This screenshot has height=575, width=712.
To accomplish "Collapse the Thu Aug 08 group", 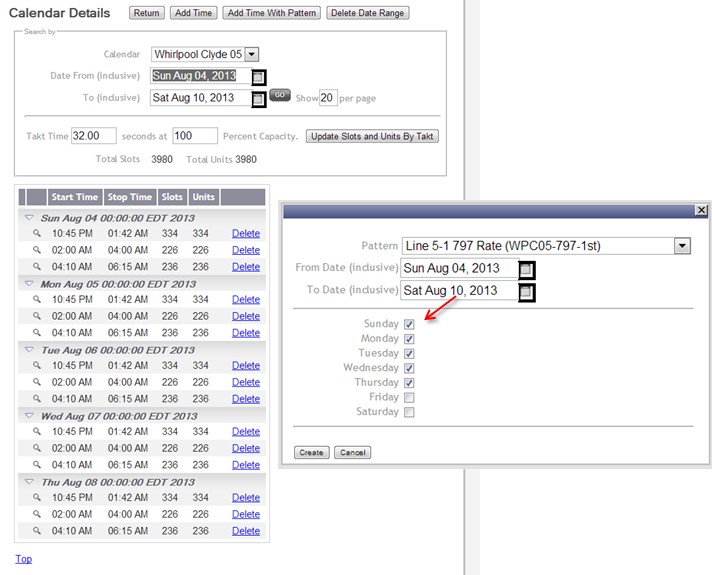I will click(x=29, y=481).
